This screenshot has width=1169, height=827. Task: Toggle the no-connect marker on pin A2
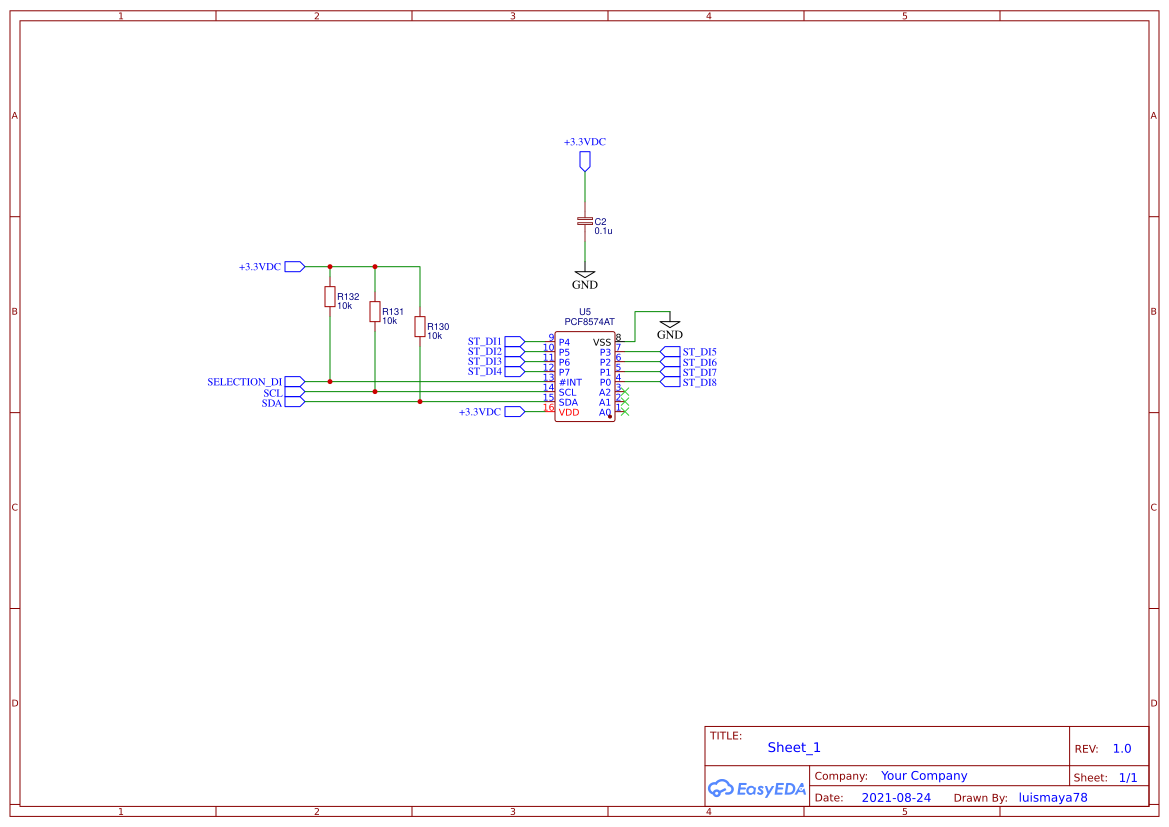(x=625, y=391)
